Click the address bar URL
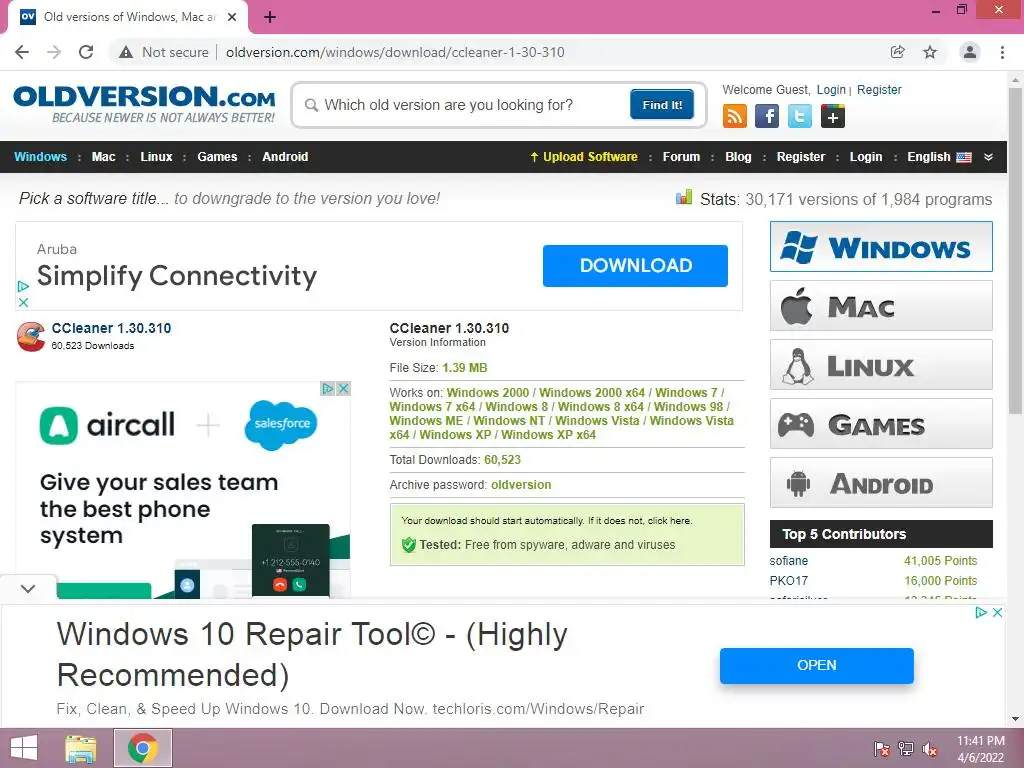This screenshot has width=1024, height=768. [x=395, y=52]
